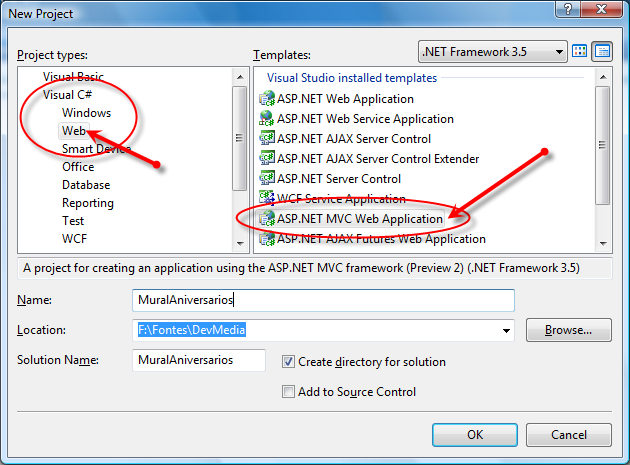Pick the ASP.NET AJAX Server Control Extender icon
Image resolution: width=630 pixels, height=465 pixels.
pos(267,159)
